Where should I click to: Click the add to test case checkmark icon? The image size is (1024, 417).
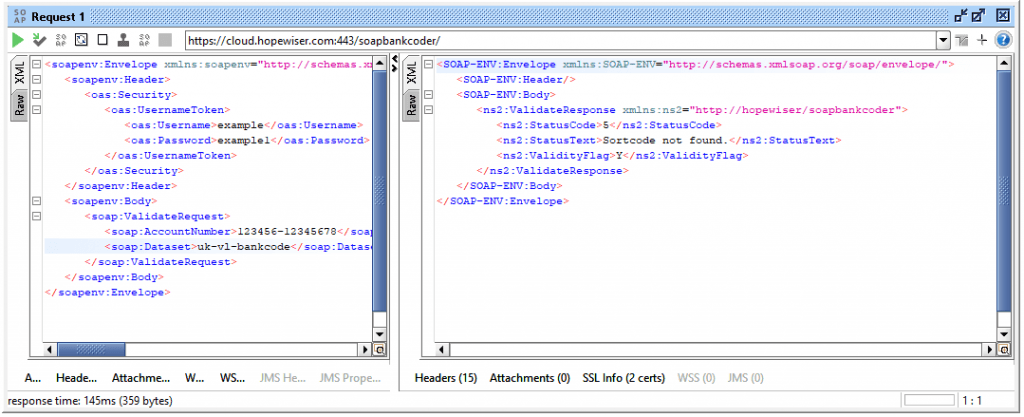pyautogui.click(x=39, y=40)
